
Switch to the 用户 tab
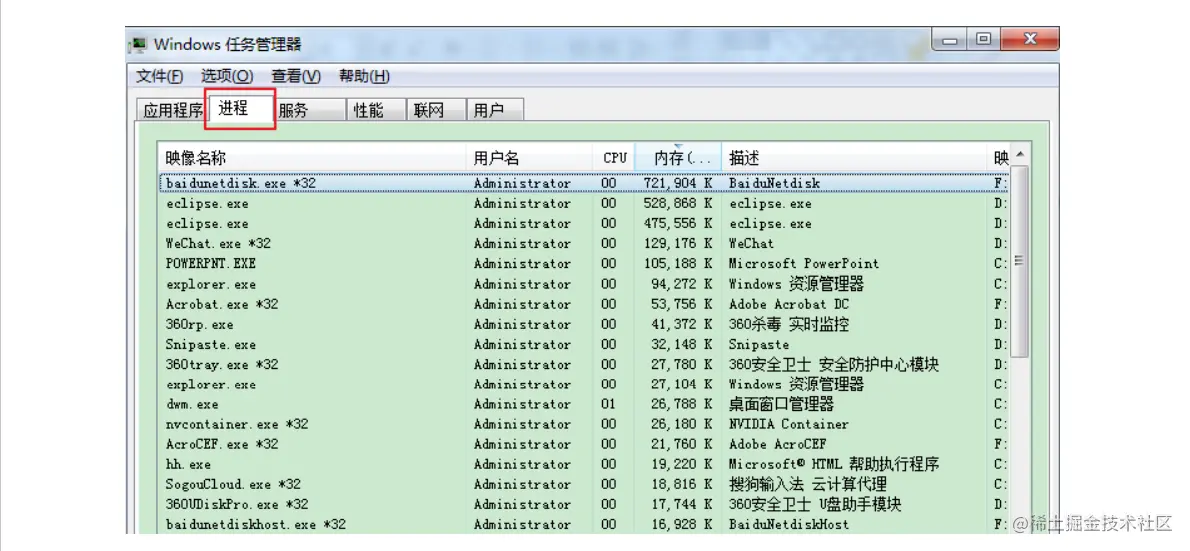[495, 110]
